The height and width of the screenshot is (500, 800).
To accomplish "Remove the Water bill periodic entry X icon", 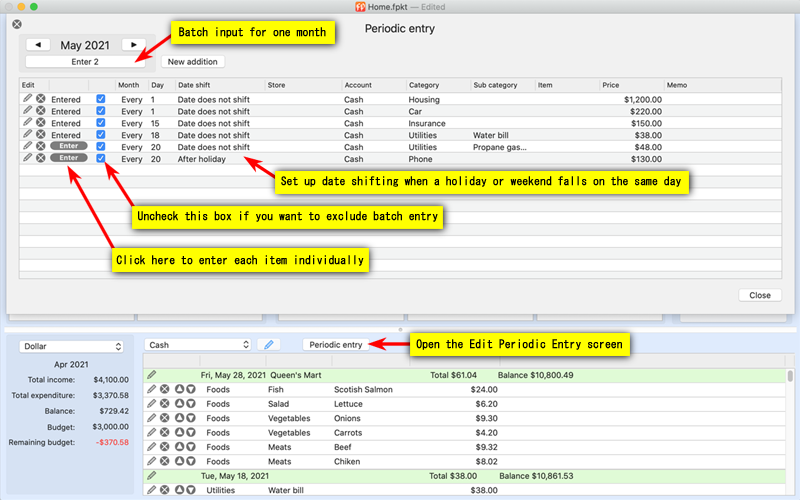I will point(41,135).
